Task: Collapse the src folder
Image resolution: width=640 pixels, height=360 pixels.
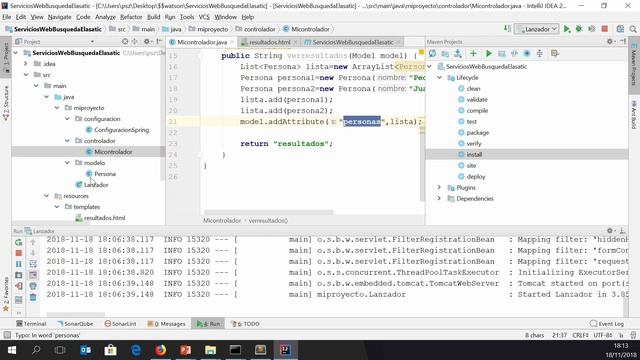Action: click(x=26, y=75)
